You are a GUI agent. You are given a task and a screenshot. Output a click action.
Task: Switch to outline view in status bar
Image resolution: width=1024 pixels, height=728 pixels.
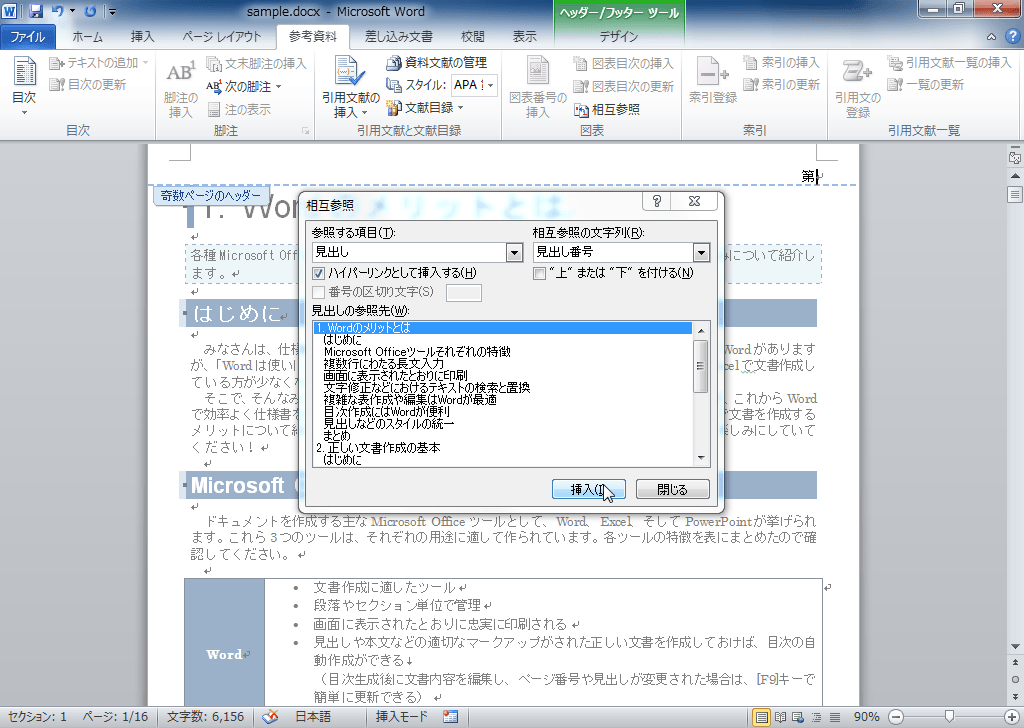tap(816, 717)
